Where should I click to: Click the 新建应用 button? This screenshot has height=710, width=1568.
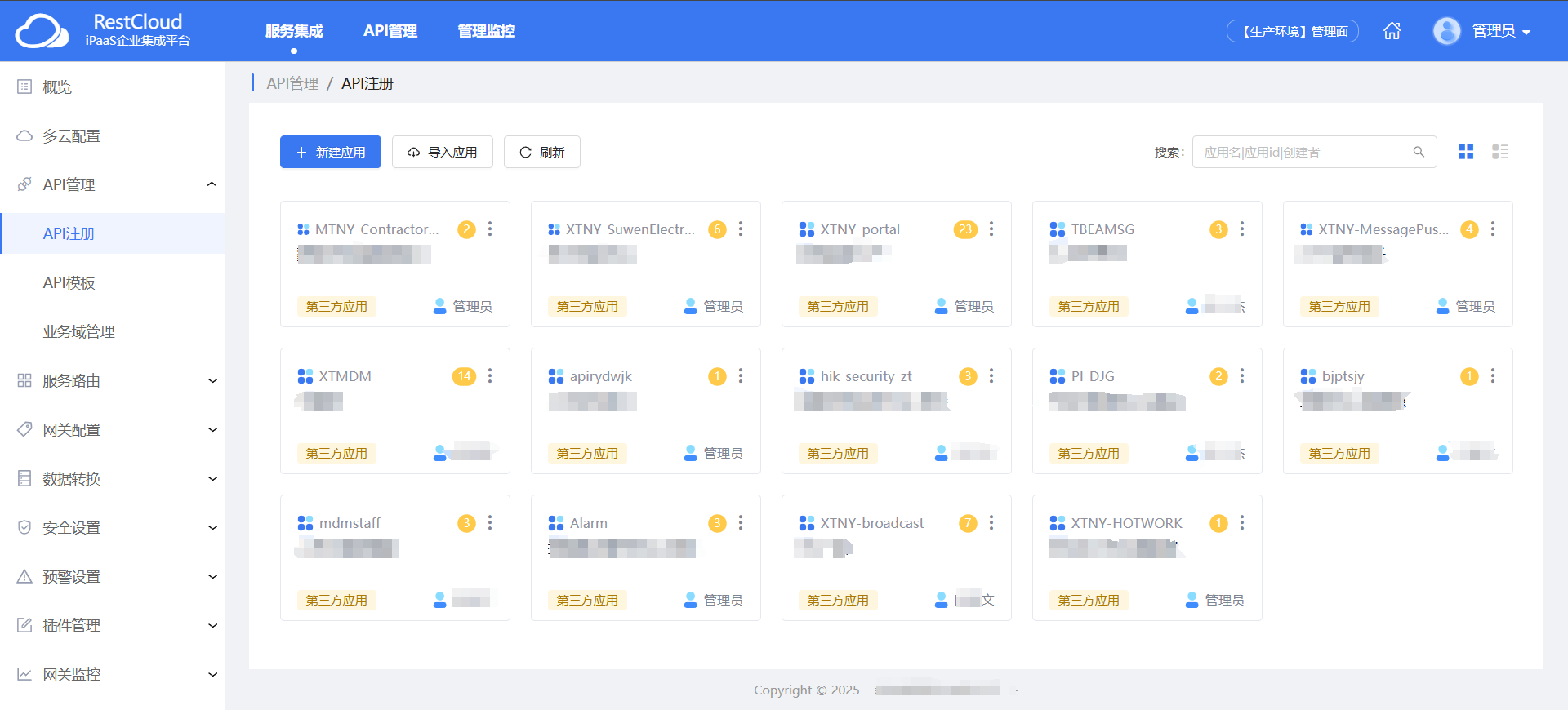click(330, 152)
